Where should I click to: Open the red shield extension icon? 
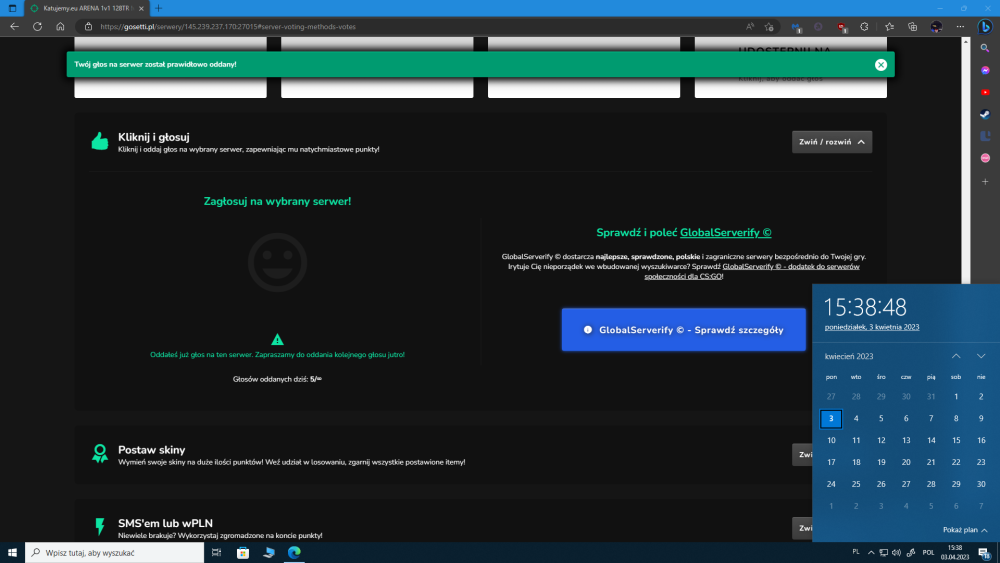point(842,27)
